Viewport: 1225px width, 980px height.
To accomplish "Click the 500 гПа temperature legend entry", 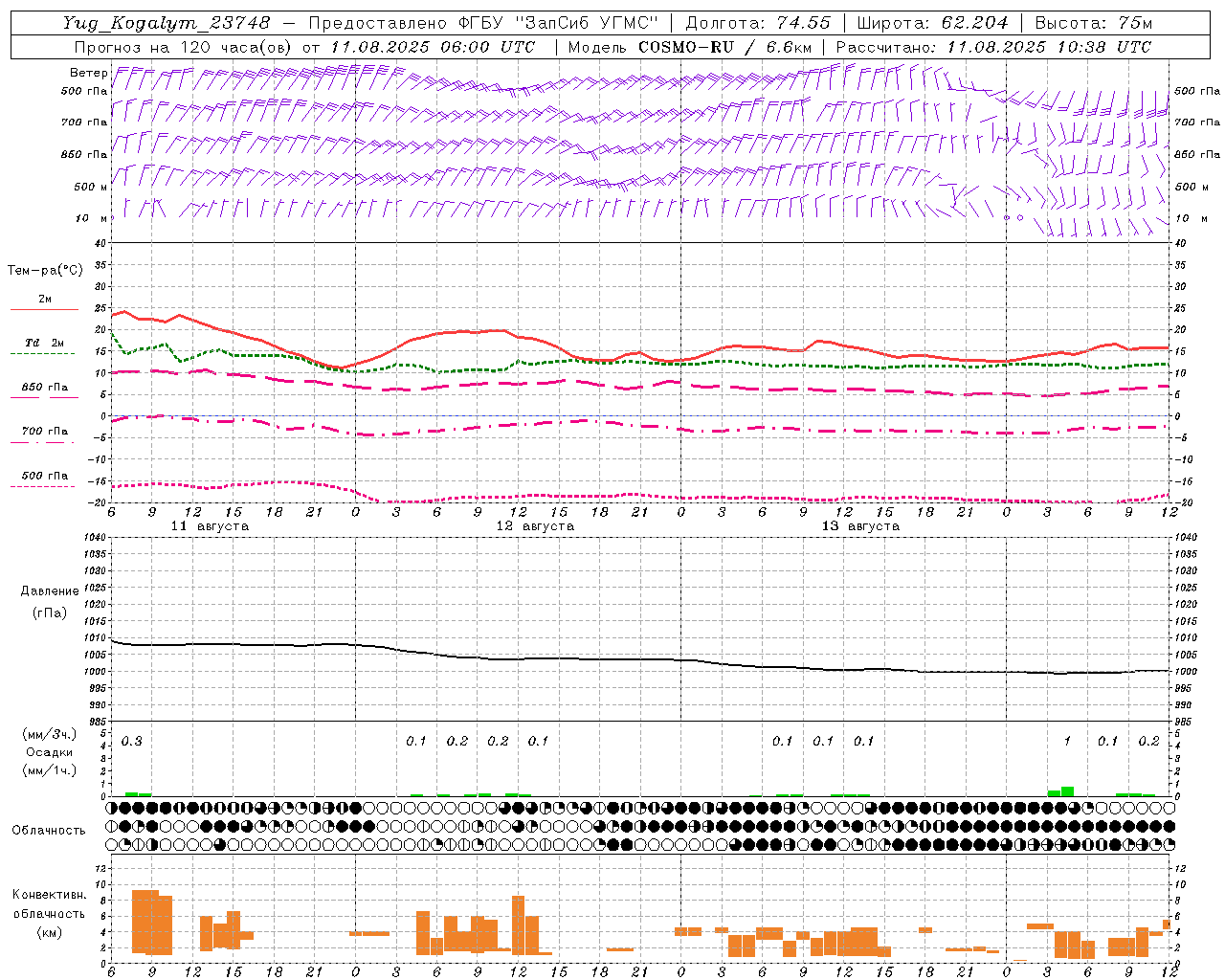I will click(44, 476).
